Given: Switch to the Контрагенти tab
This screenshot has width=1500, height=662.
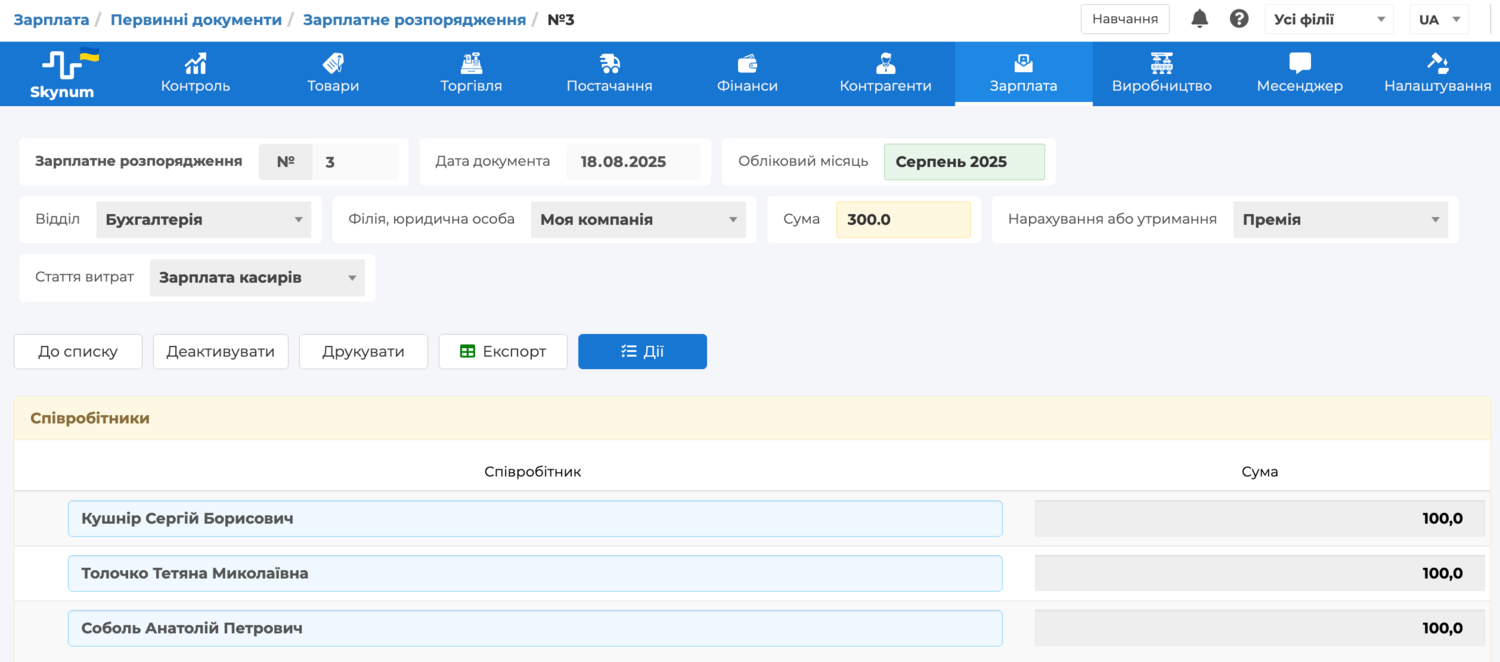Looking at the screenshot, I should (885, 74).
